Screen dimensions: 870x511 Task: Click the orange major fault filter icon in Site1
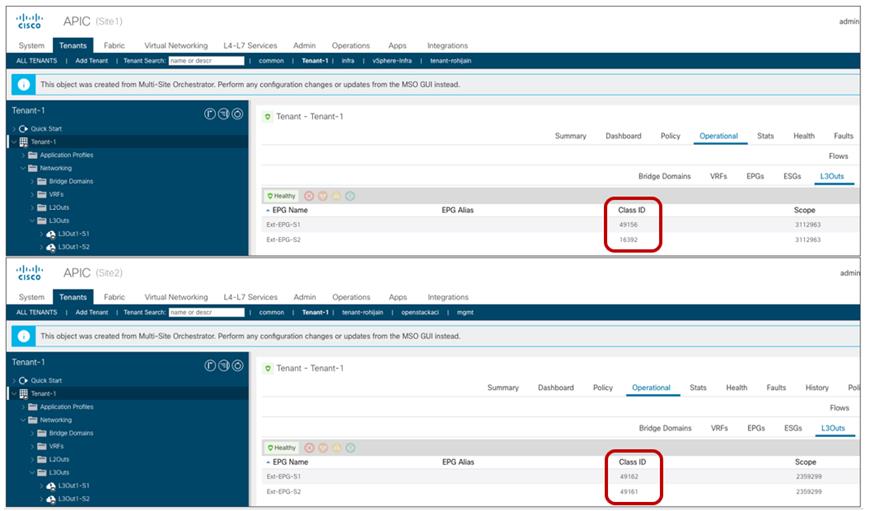(322, 196)
